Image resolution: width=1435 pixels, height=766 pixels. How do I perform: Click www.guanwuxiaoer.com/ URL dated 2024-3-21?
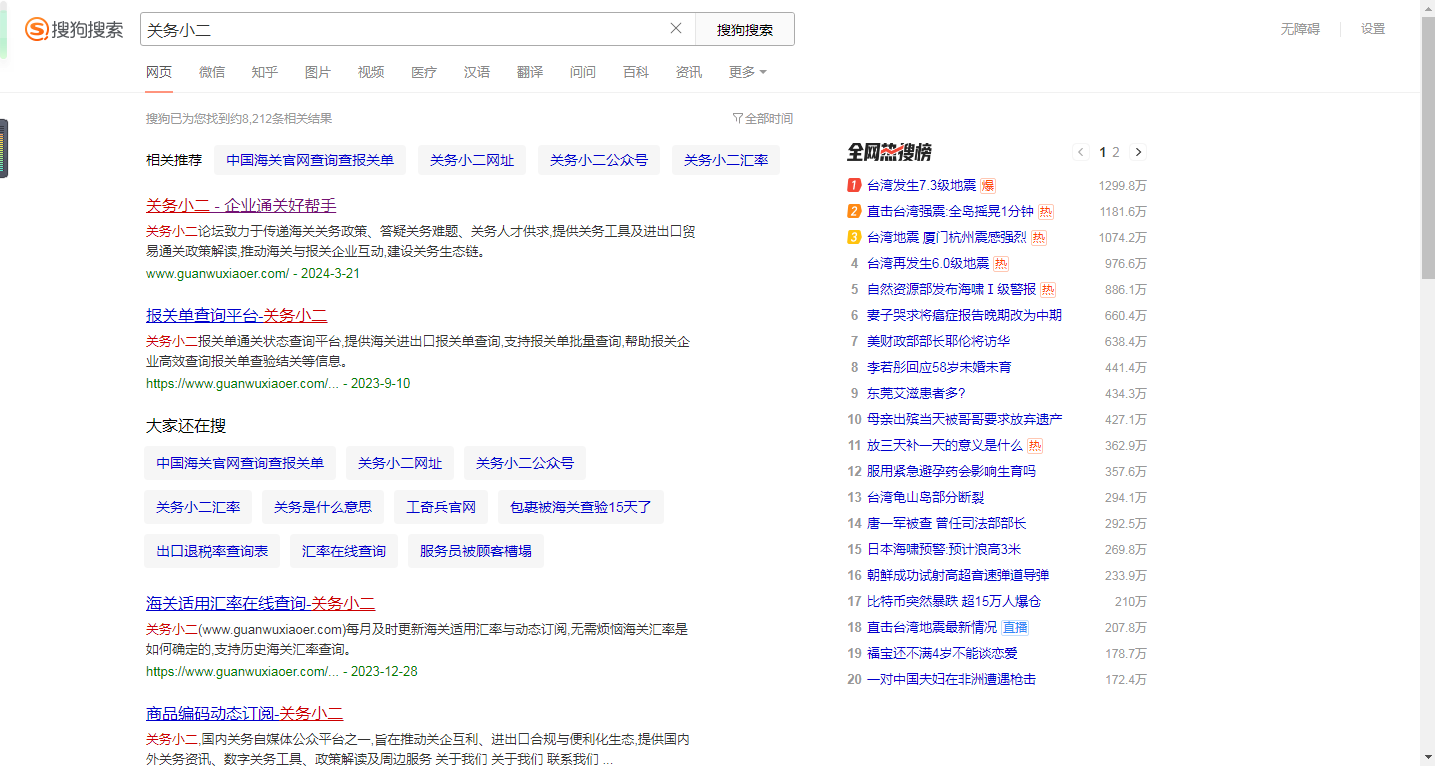pos(253,273)
